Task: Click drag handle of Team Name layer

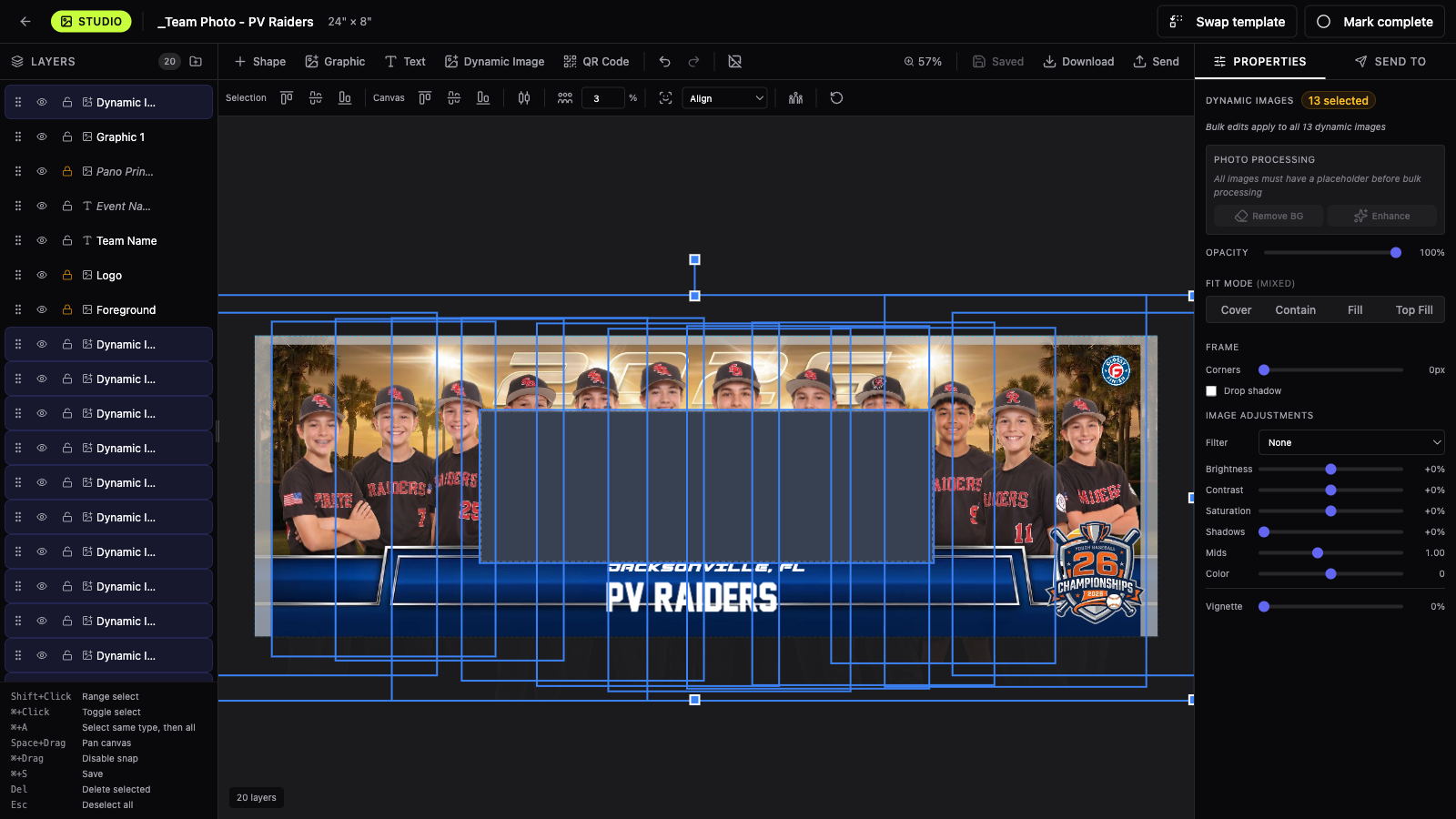Action: [x=18, y=240]
